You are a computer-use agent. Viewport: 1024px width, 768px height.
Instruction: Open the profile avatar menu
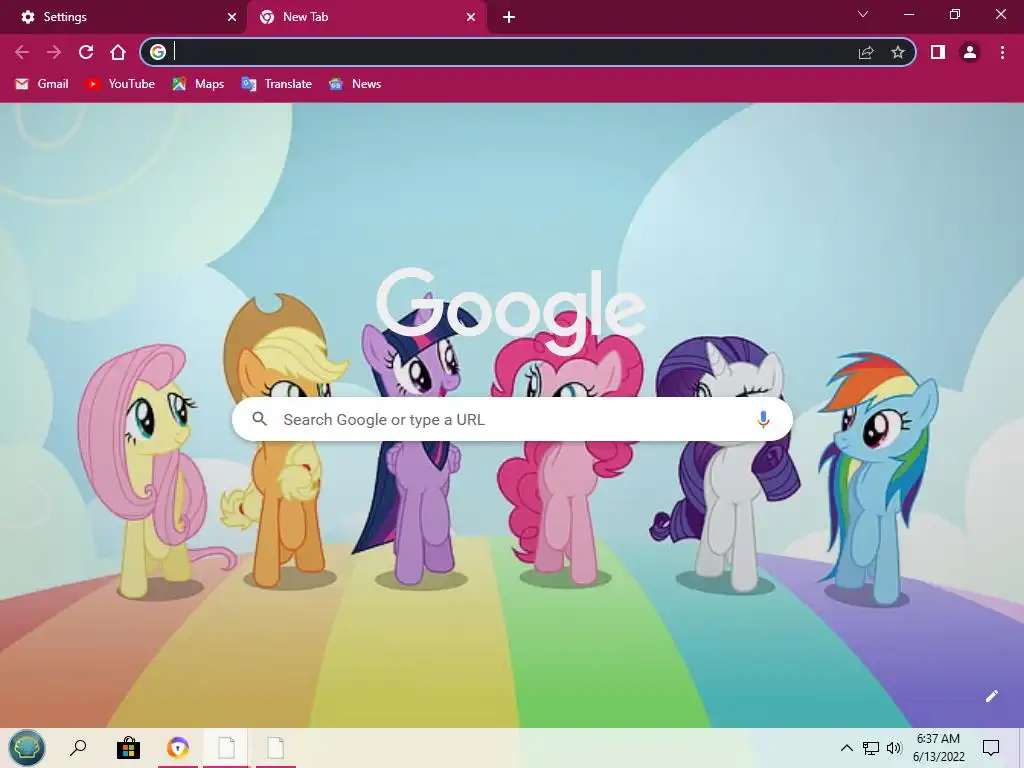970,52
